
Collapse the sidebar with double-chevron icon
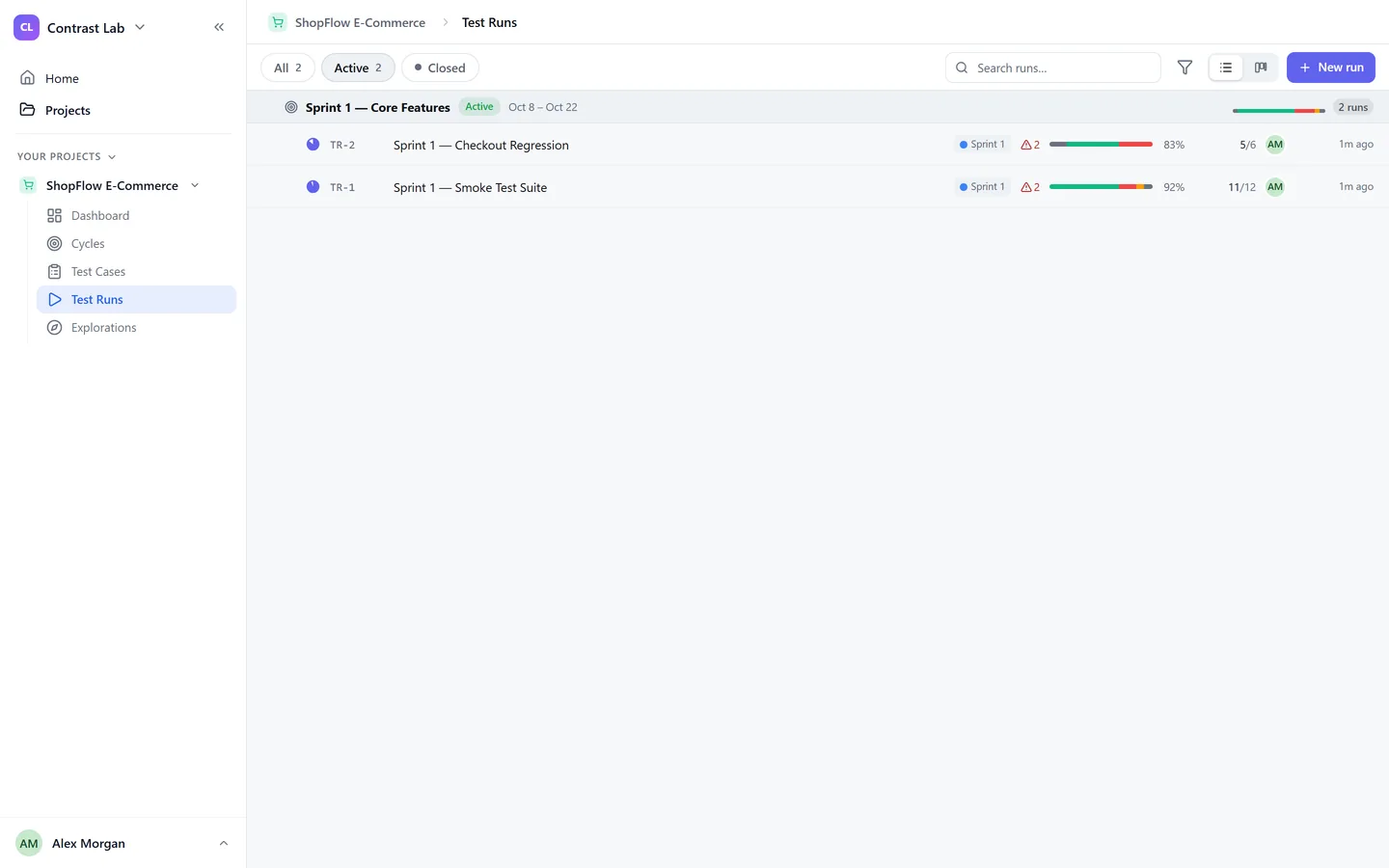click(219, 27)
